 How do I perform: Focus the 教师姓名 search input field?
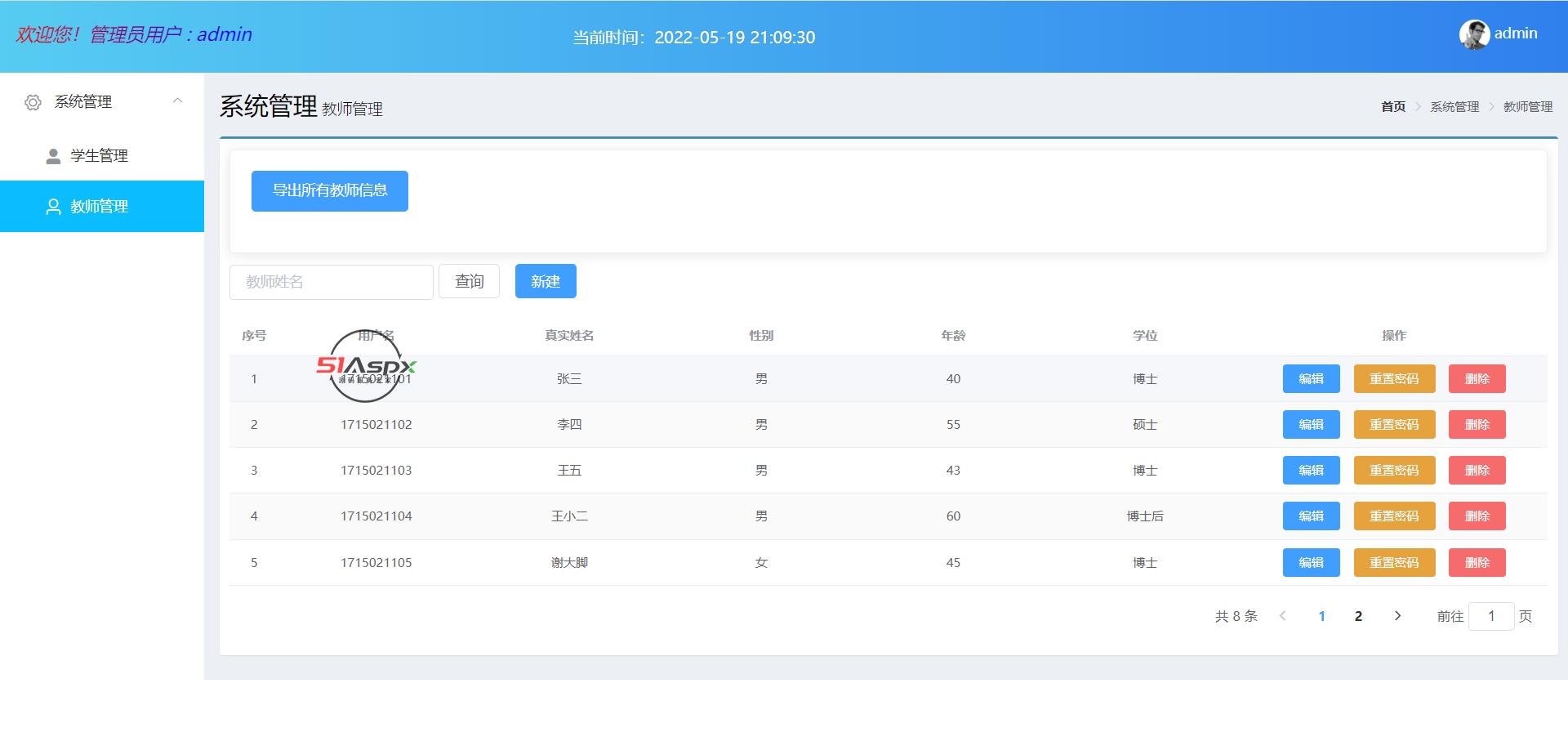click(331, 282)
